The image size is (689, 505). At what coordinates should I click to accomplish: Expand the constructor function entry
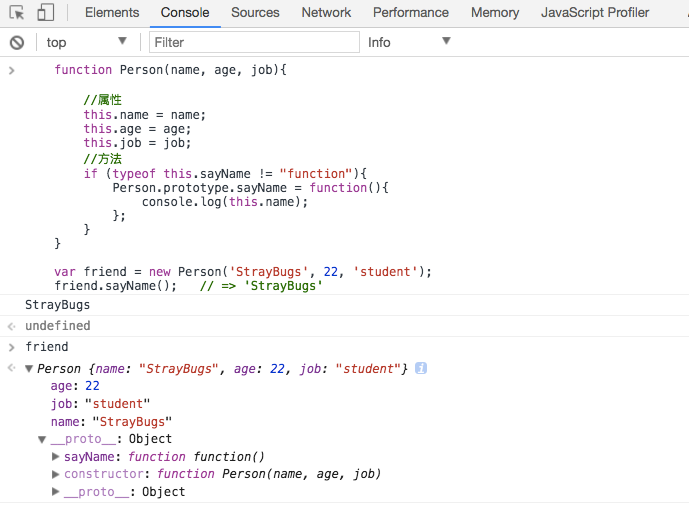tap(55, 474)
